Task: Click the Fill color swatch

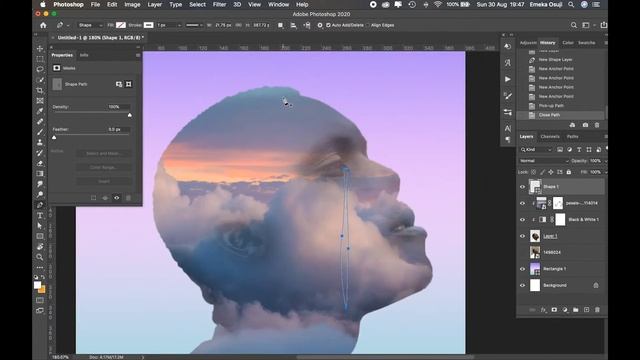Action: (x=121, y=25)
